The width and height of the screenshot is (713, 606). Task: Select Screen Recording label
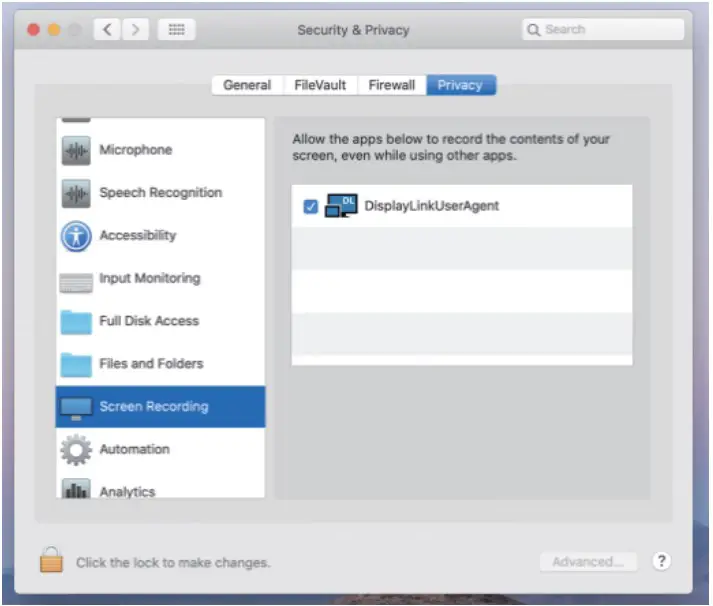154,406
